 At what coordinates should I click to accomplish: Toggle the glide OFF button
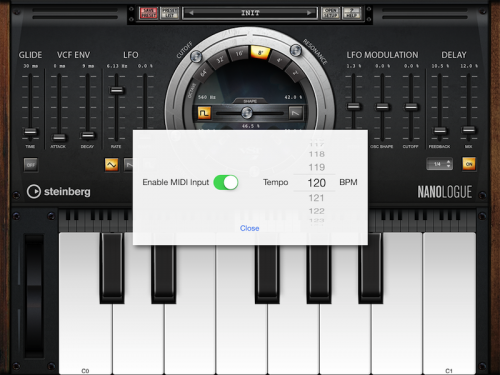[31, 165]
